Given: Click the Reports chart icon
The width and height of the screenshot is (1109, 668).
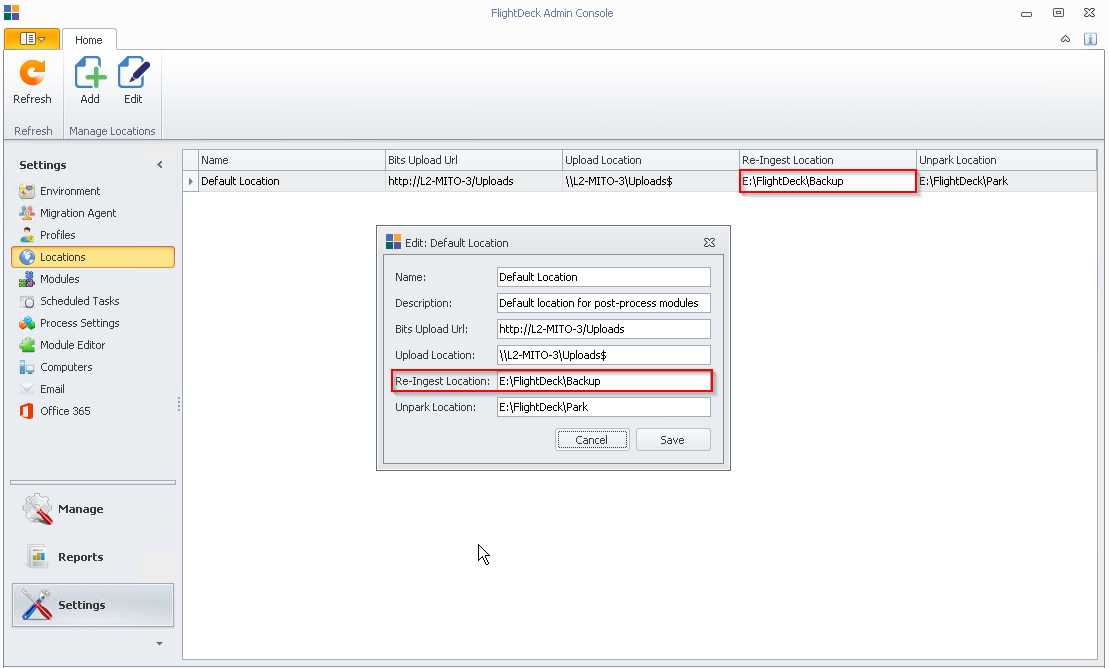Looking at the screenshot, I should click(37, 557).
